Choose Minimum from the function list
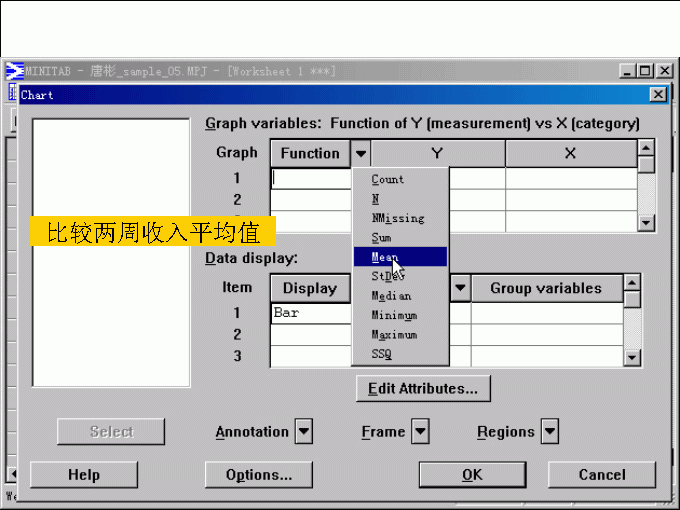 394,315
